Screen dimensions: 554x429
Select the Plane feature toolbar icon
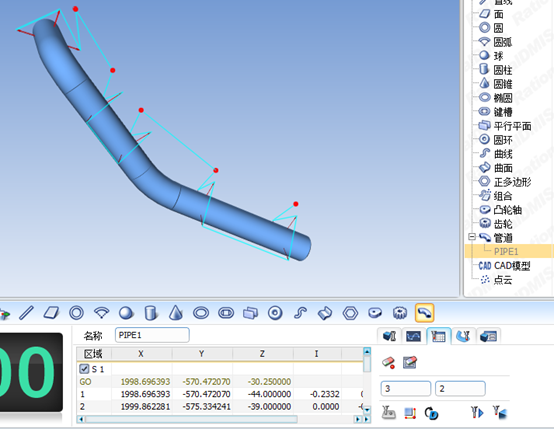51,313
